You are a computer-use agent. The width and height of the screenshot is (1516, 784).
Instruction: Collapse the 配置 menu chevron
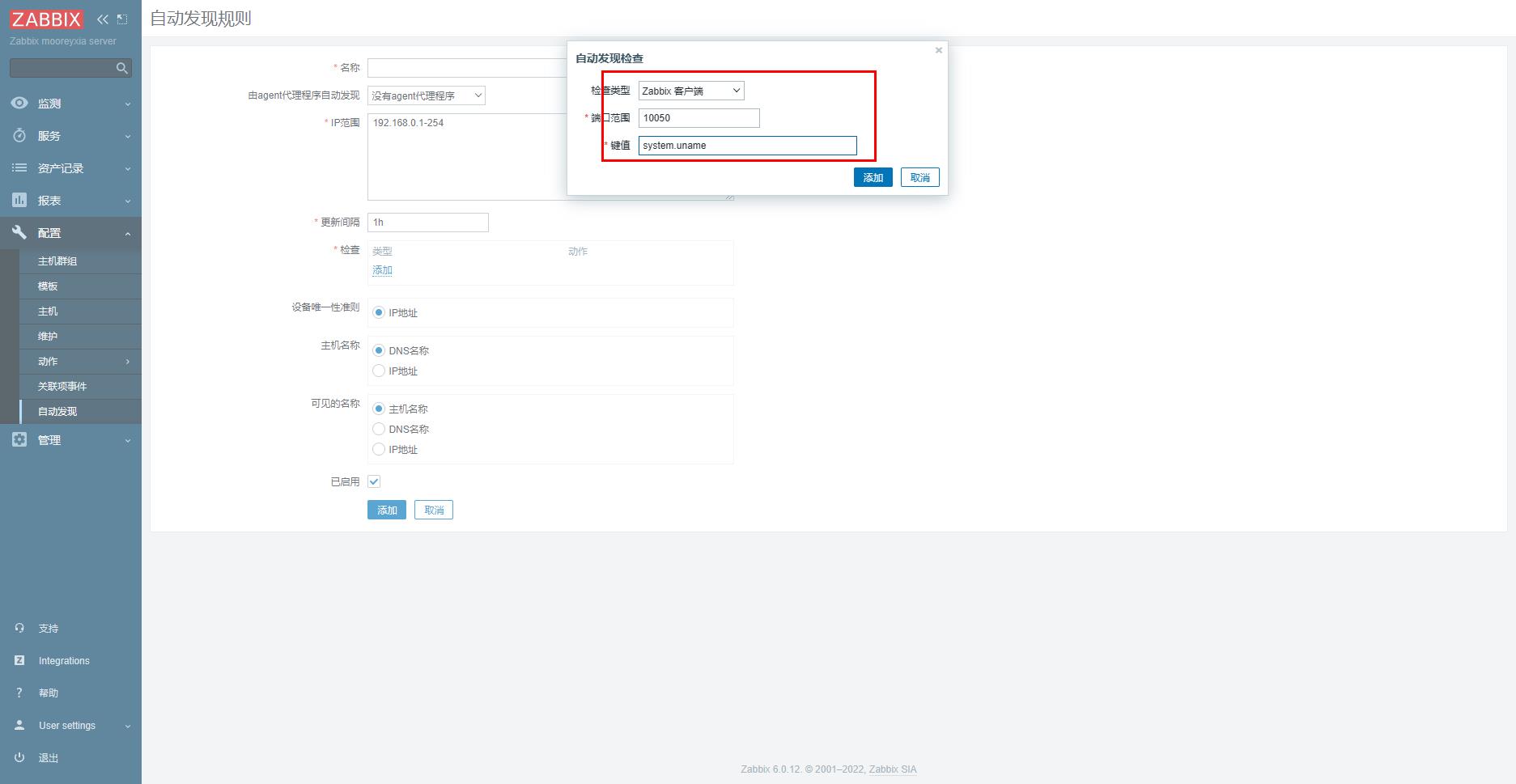(x=128, y=234)
